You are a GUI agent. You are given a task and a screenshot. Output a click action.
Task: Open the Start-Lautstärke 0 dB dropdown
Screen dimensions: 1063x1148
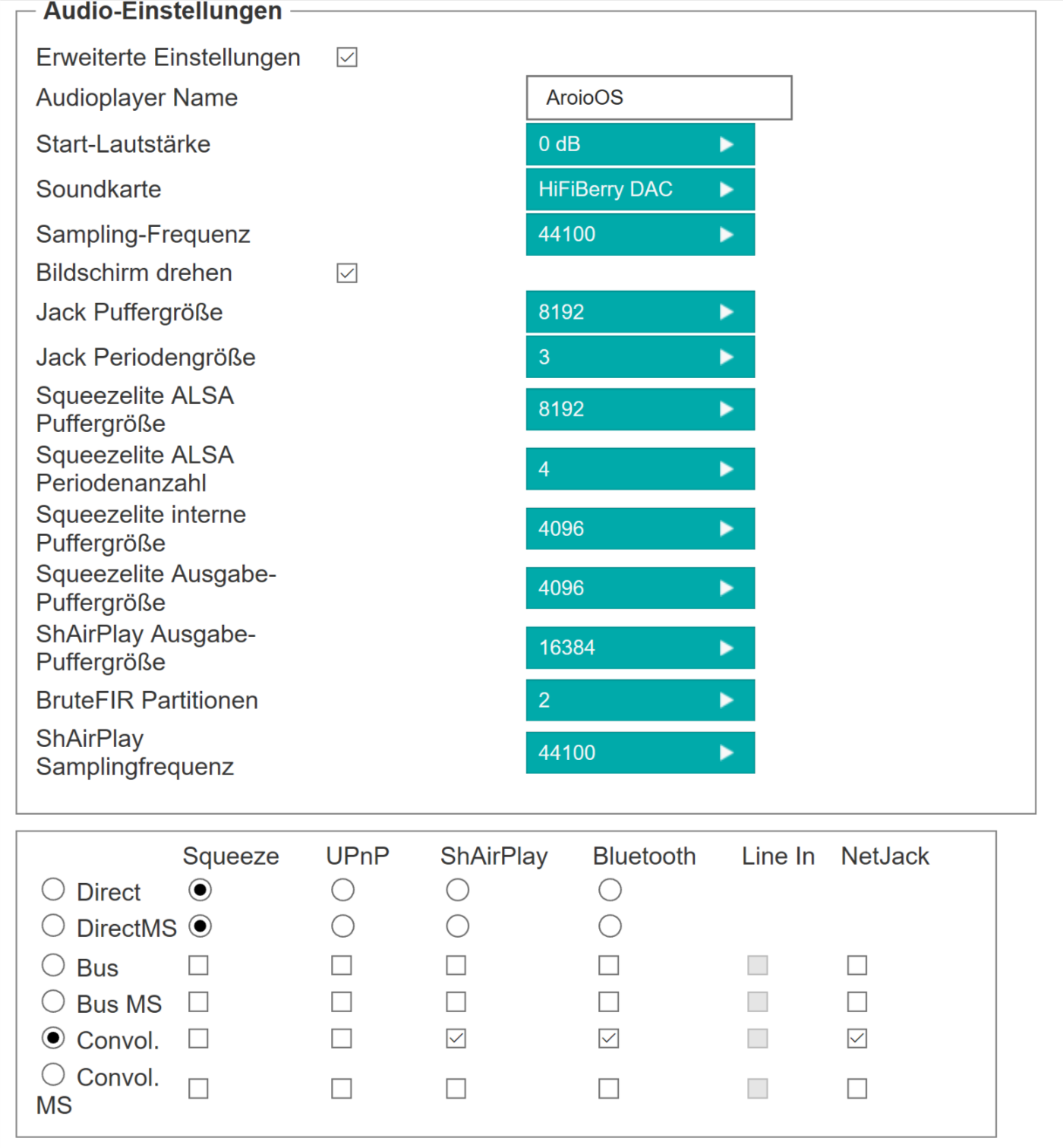pos(640,144)
